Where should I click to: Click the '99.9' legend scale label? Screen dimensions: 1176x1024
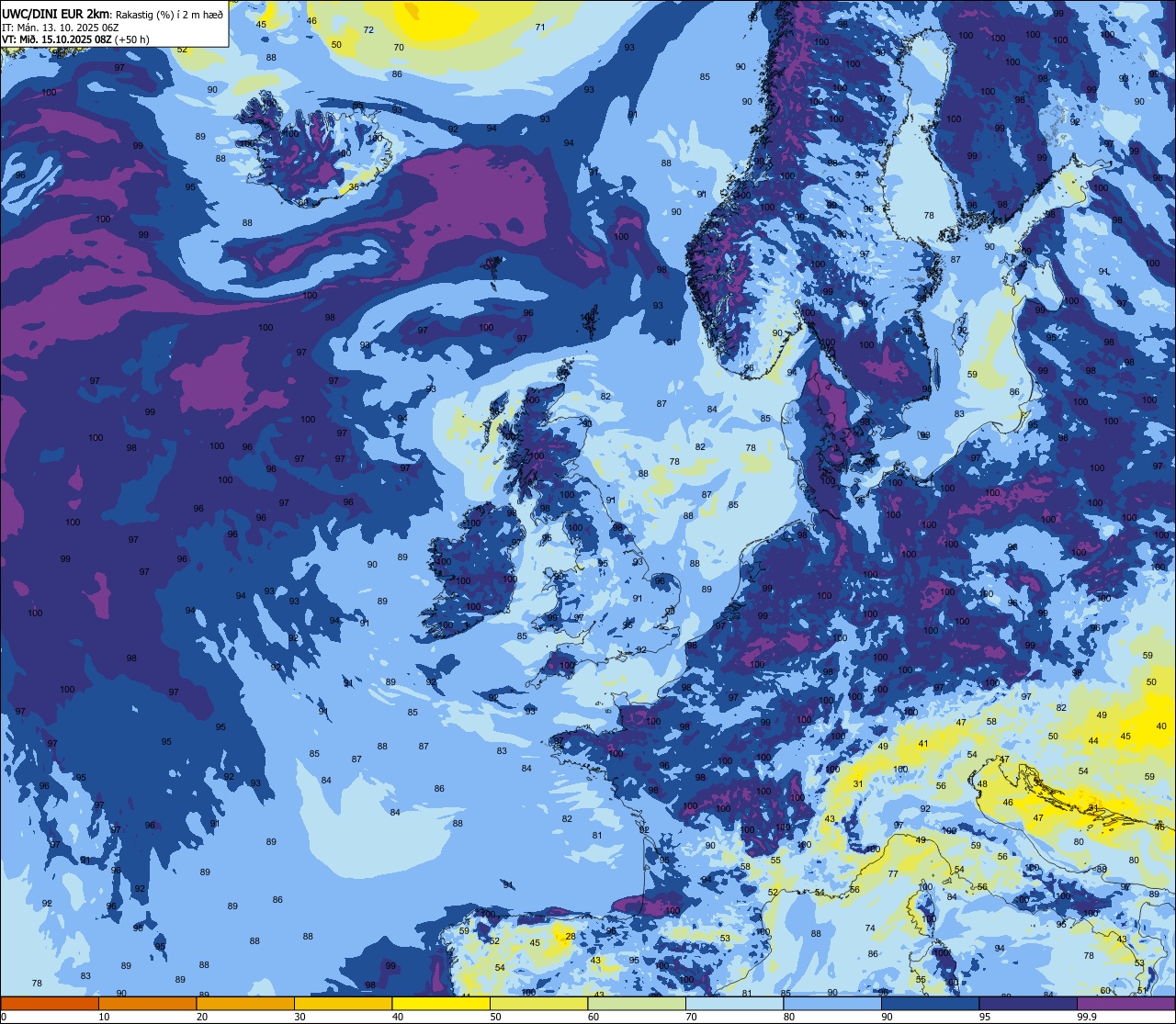[1088, 1016]
